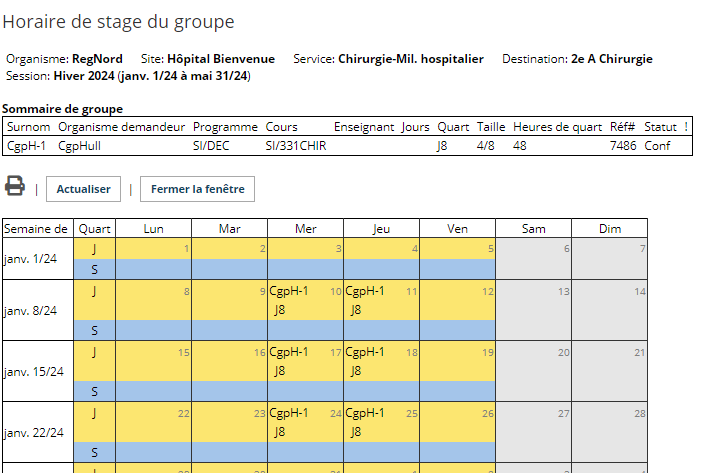Click the janv. 15/24 week label
This screenshot has height=473, width=720.
34,372
